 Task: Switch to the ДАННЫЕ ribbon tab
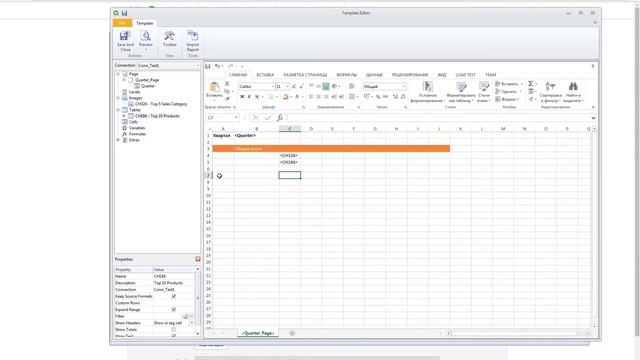pyautogui.click(x=374, y=75)
